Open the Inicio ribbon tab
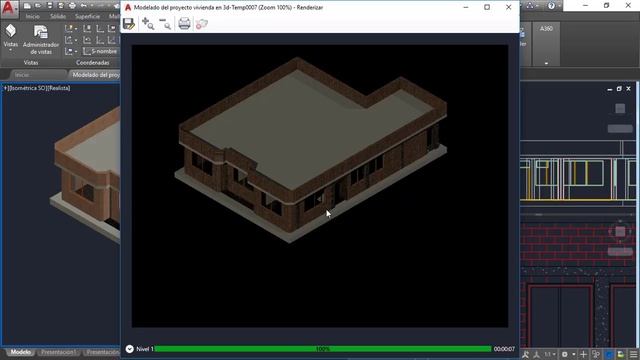This screenshot has height=360, width=640. pos(33,16)
